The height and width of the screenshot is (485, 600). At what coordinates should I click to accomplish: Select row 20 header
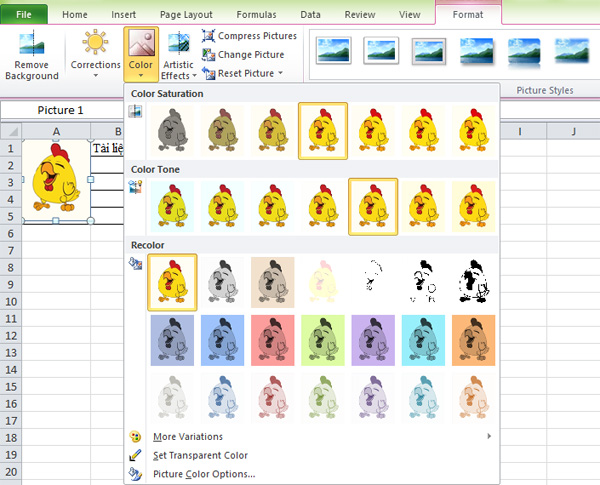11,472
